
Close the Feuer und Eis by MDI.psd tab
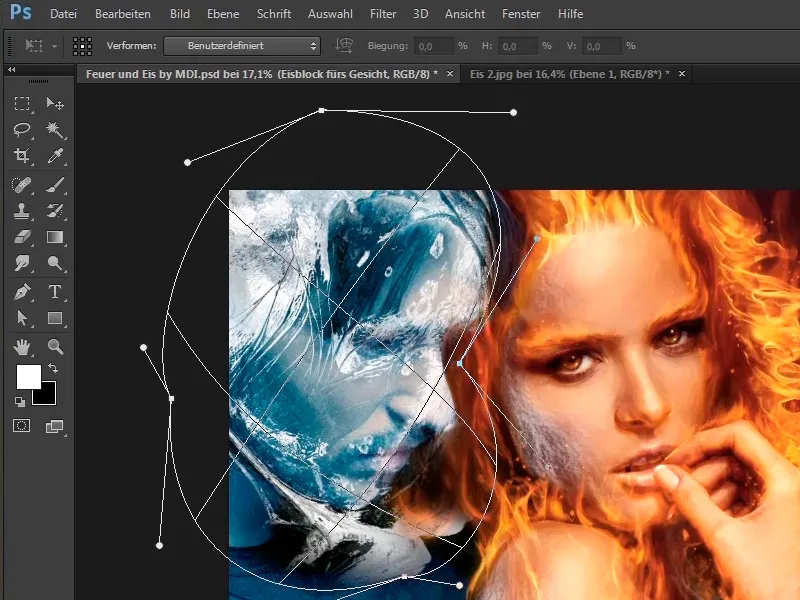tap(450, 74)
